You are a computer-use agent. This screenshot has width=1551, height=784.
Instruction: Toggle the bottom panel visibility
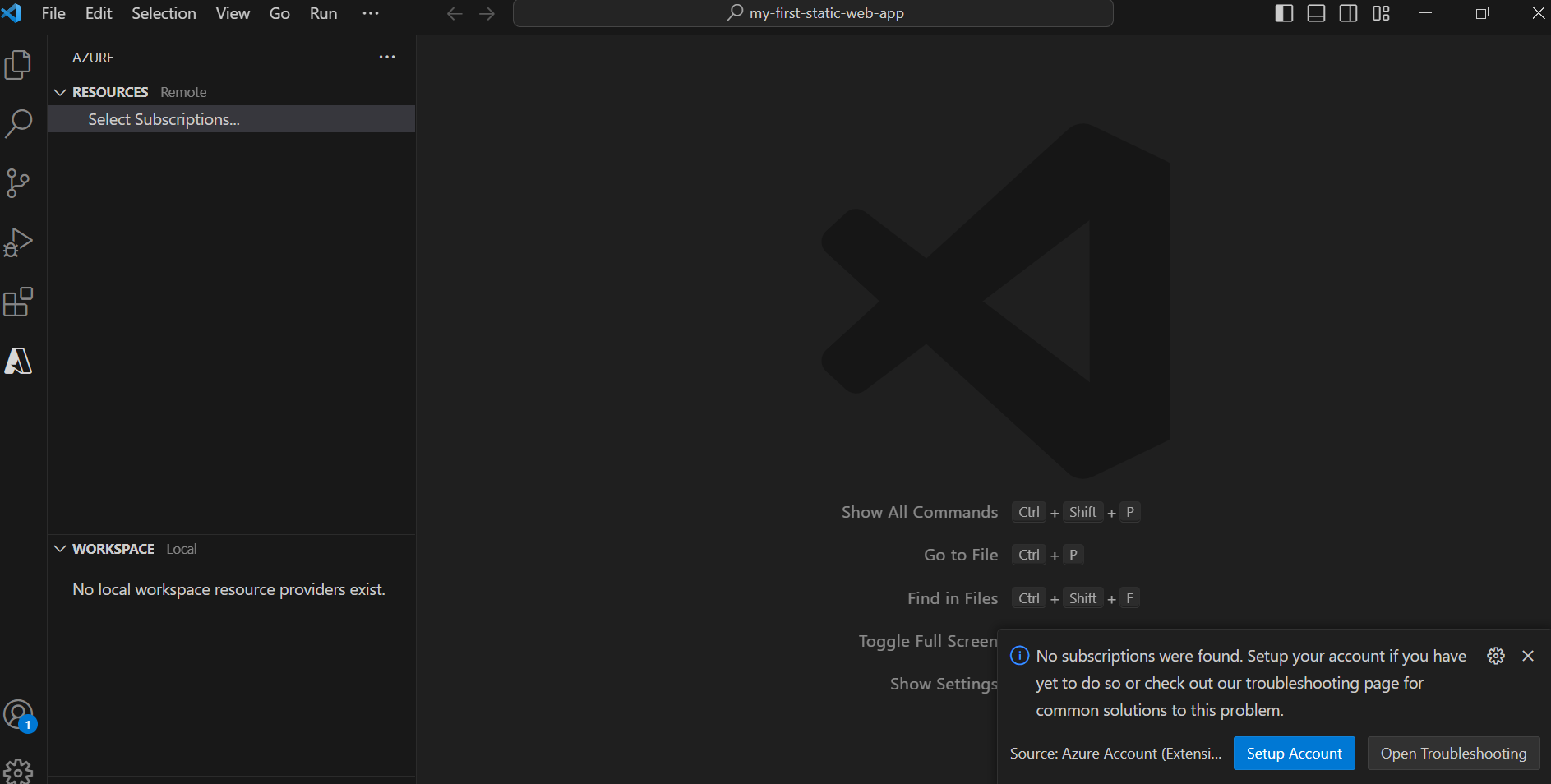coord(1315,13)
